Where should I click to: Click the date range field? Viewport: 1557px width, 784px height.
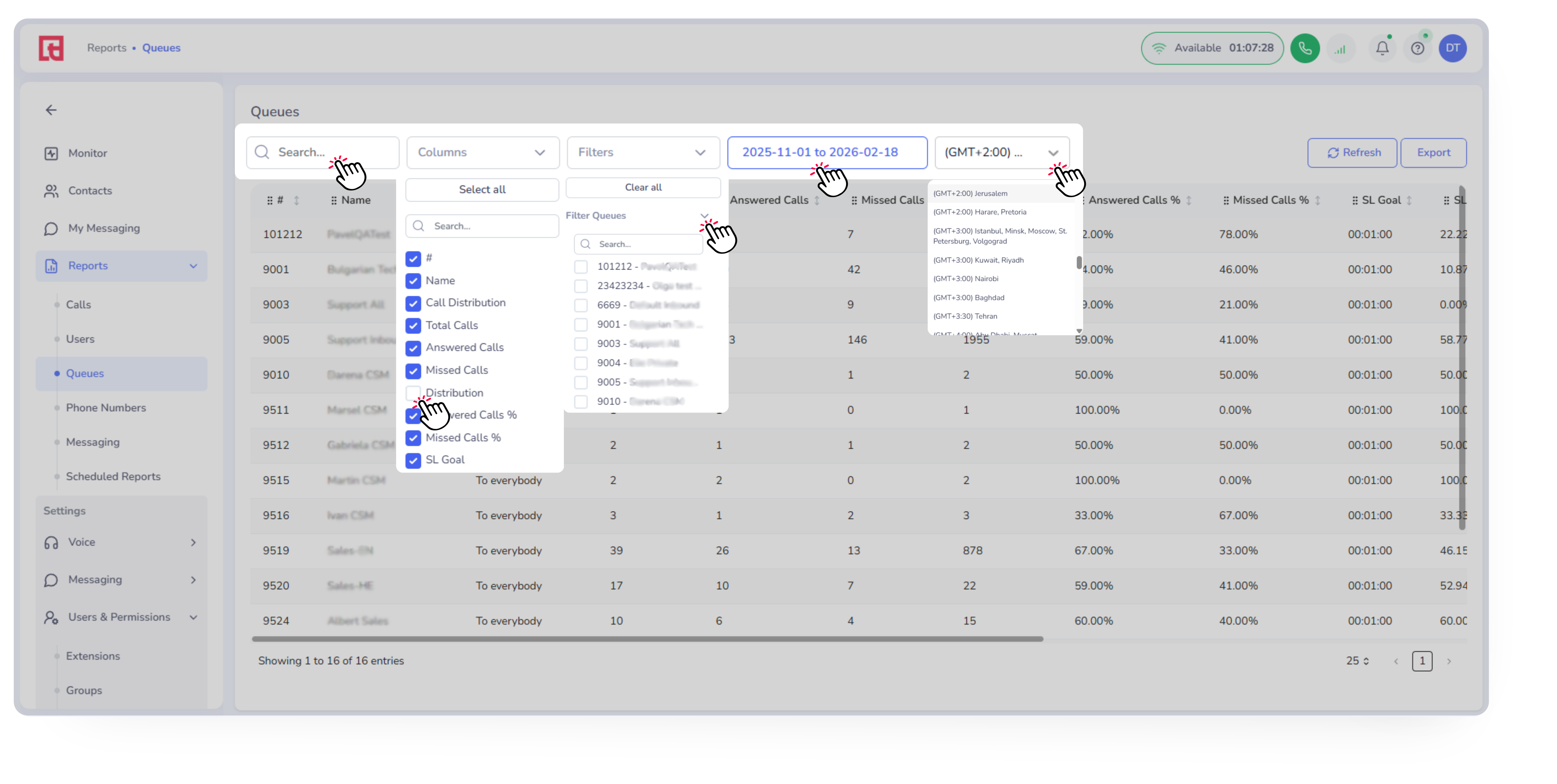826,152
